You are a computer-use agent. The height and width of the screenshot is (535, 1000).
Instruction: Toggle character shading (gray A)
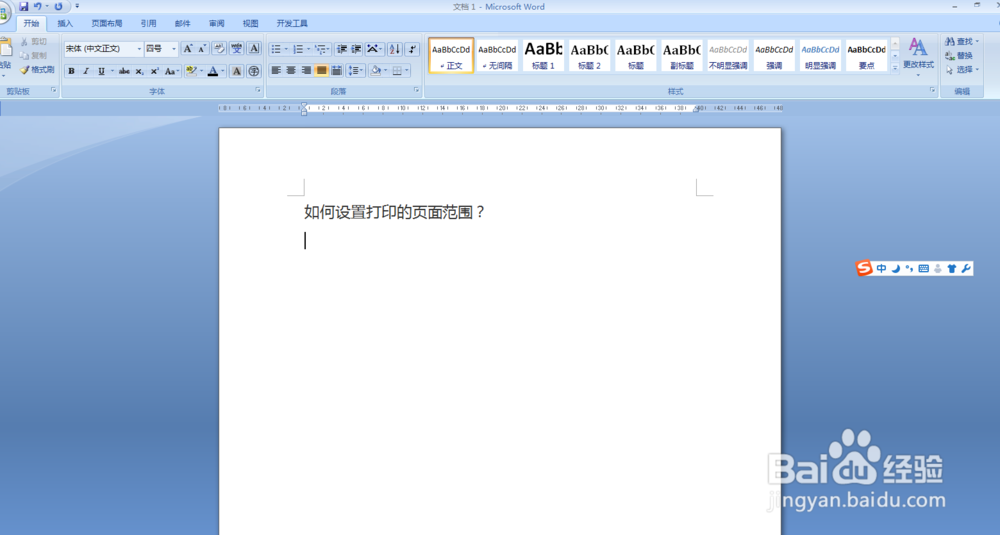[x=237, y=71]
